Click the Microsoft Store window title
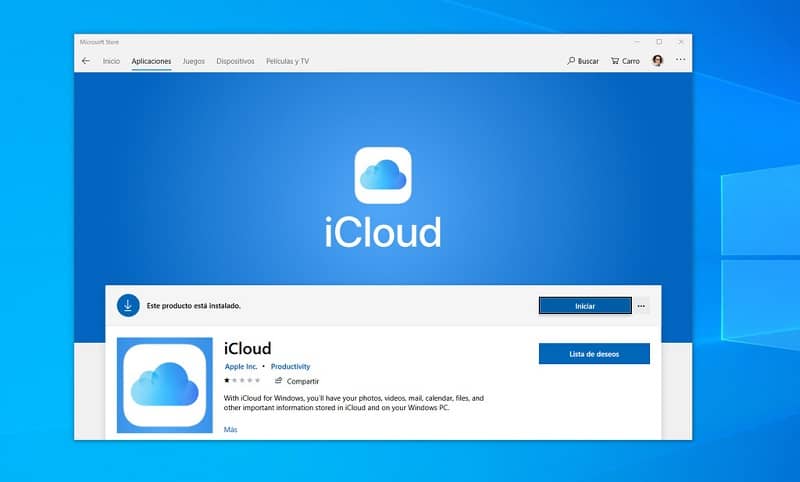The image size is (800, 482). 99,42
